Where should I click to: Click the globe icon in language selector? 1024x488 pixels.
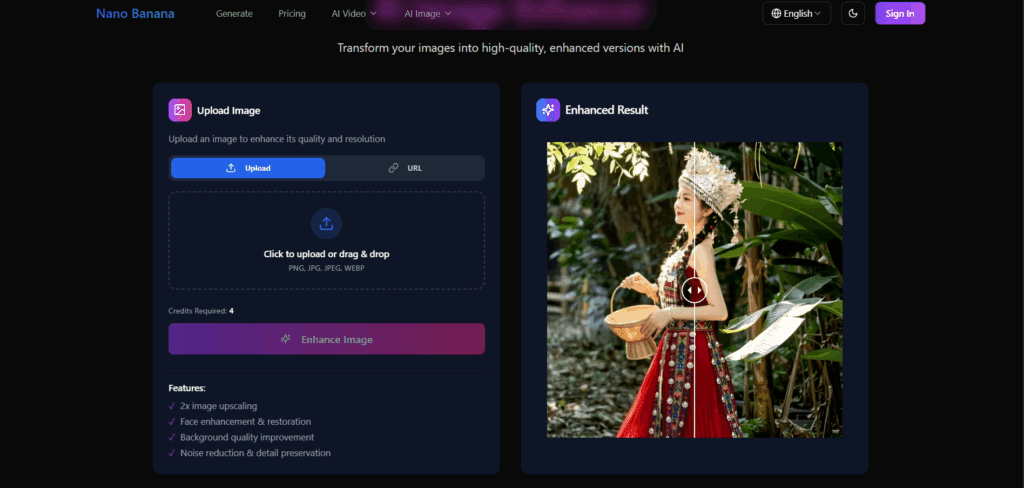[x=776, y=13]
